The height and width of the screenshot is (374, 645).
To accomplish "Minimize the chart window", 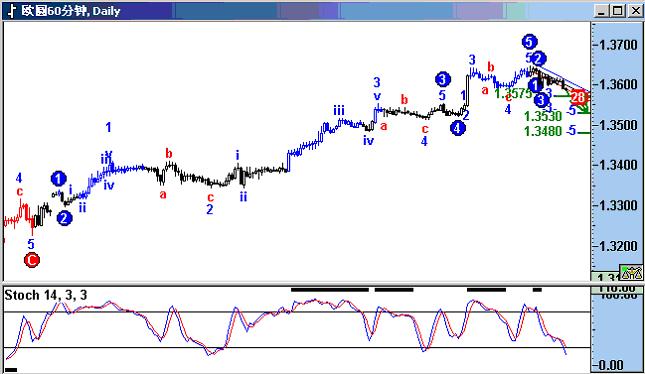I will pyautogui.click(x=602, y=11).
